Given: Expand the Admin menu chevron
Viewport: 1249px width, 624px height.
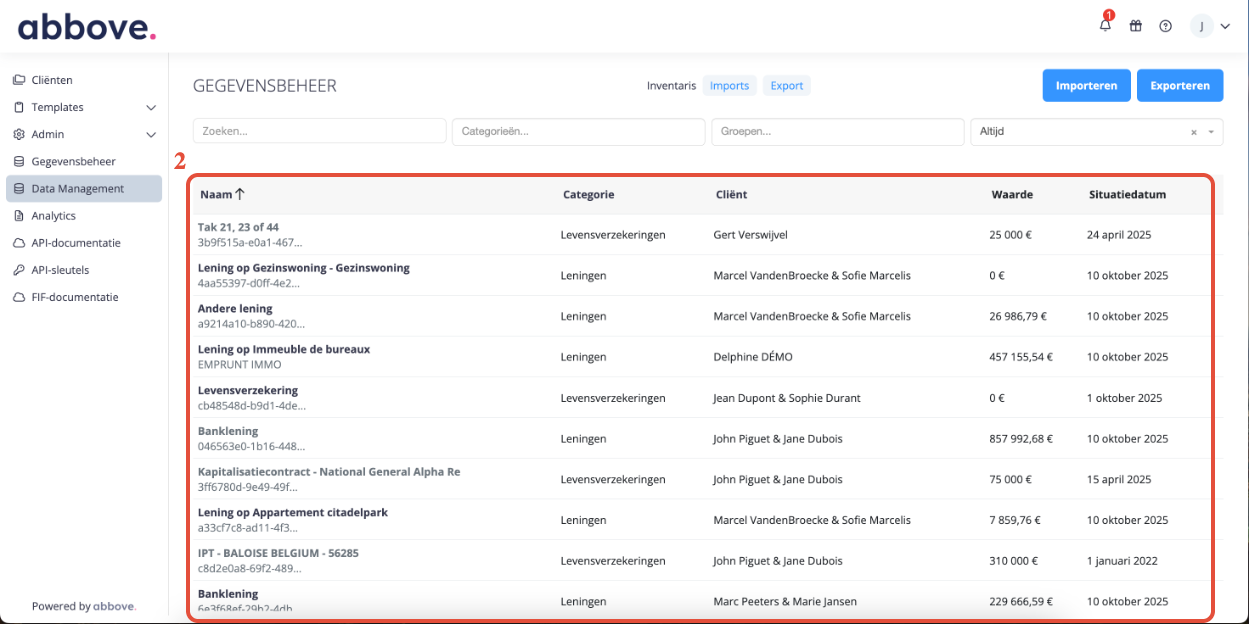Looking at the screenshot, I should coord(151,134).
